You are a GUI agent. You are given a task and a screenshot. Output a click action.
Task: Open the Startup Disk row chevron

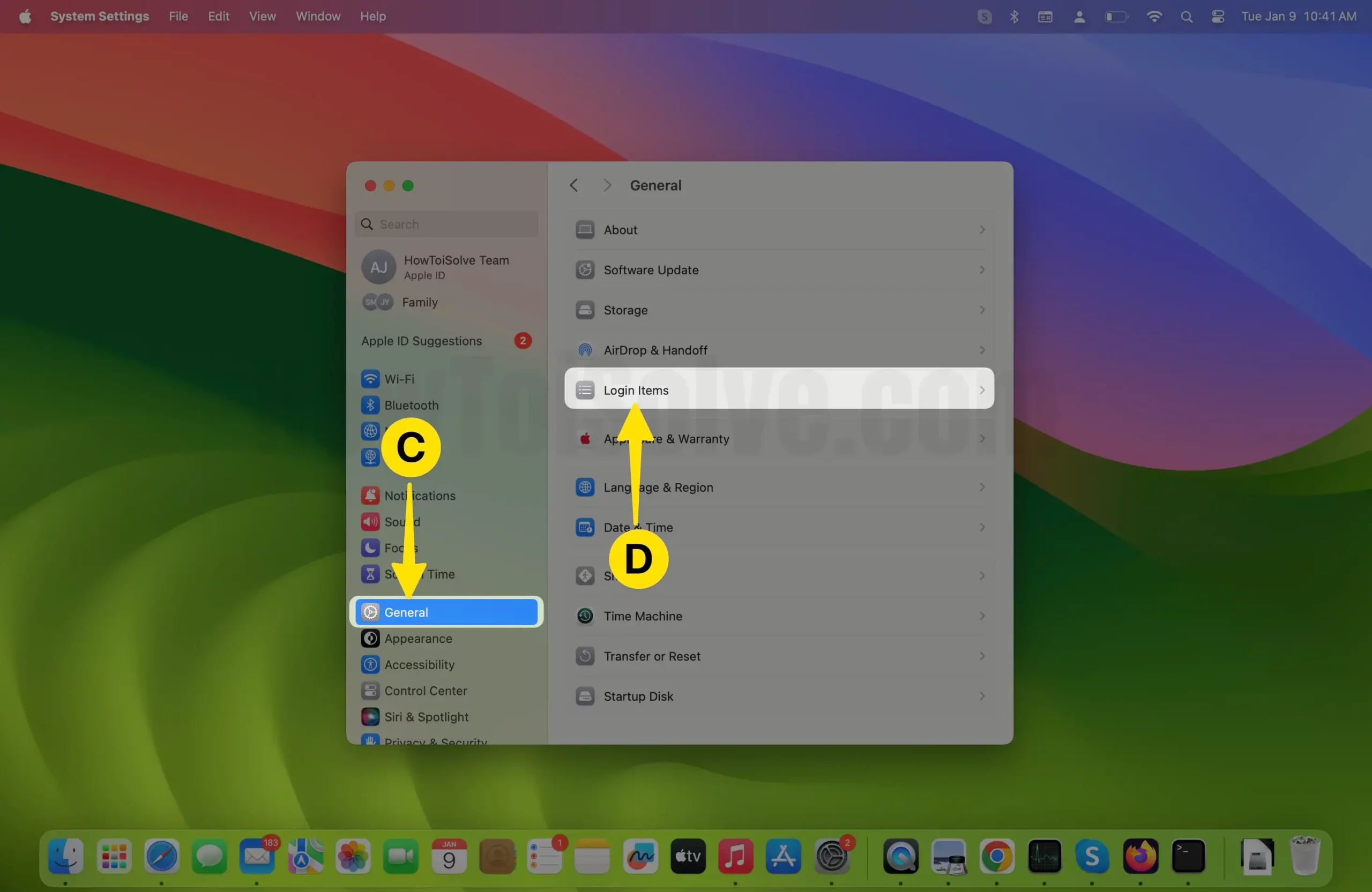coord(982,696)
